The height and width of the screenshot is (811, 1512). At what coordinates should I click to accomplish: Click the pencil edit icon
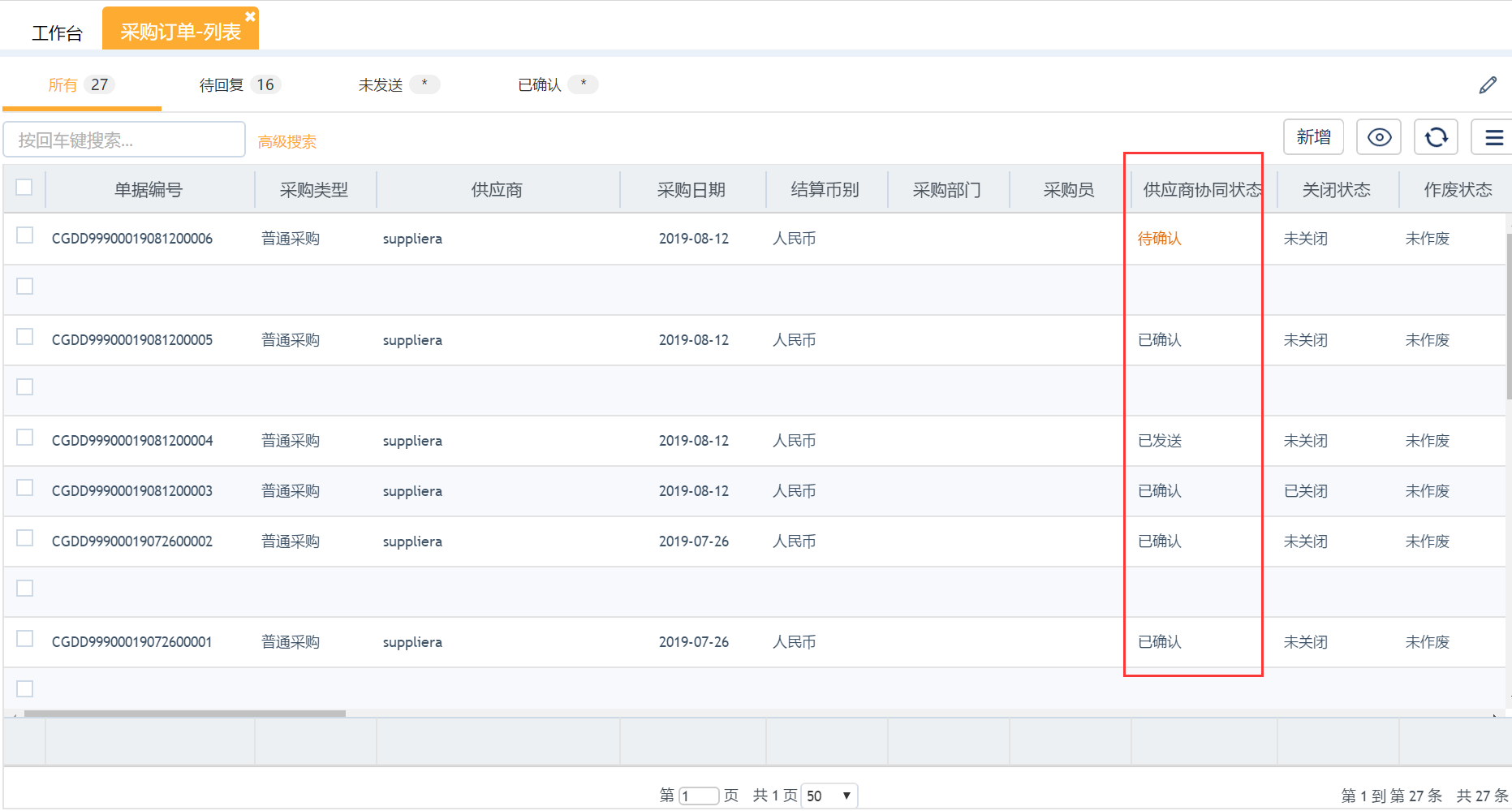point(1488,85)
